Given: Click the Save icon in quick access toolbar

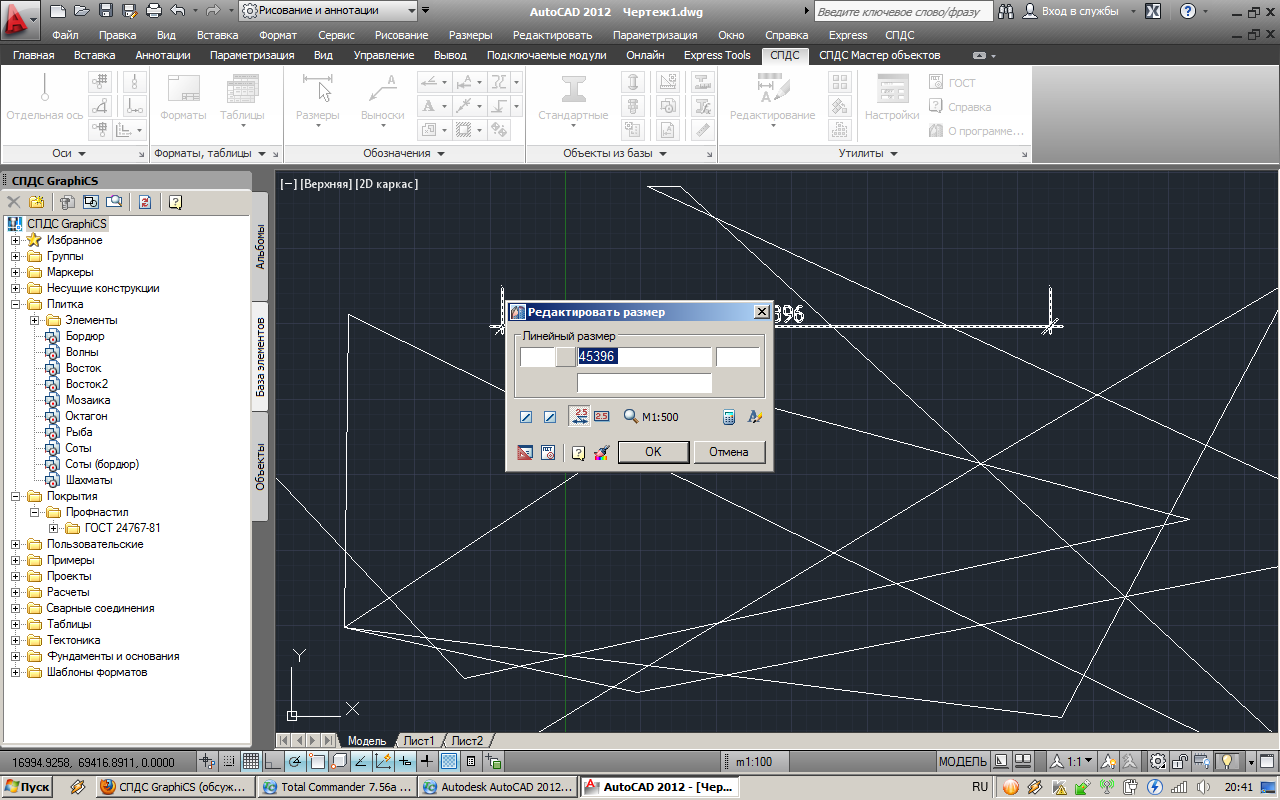Looking at the screenshot, I should (105, 11).
